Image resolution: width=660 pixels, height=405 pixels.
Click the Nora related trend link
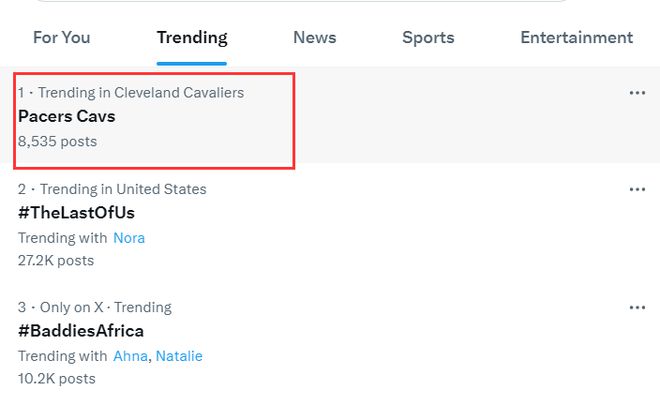pos(129,238)
